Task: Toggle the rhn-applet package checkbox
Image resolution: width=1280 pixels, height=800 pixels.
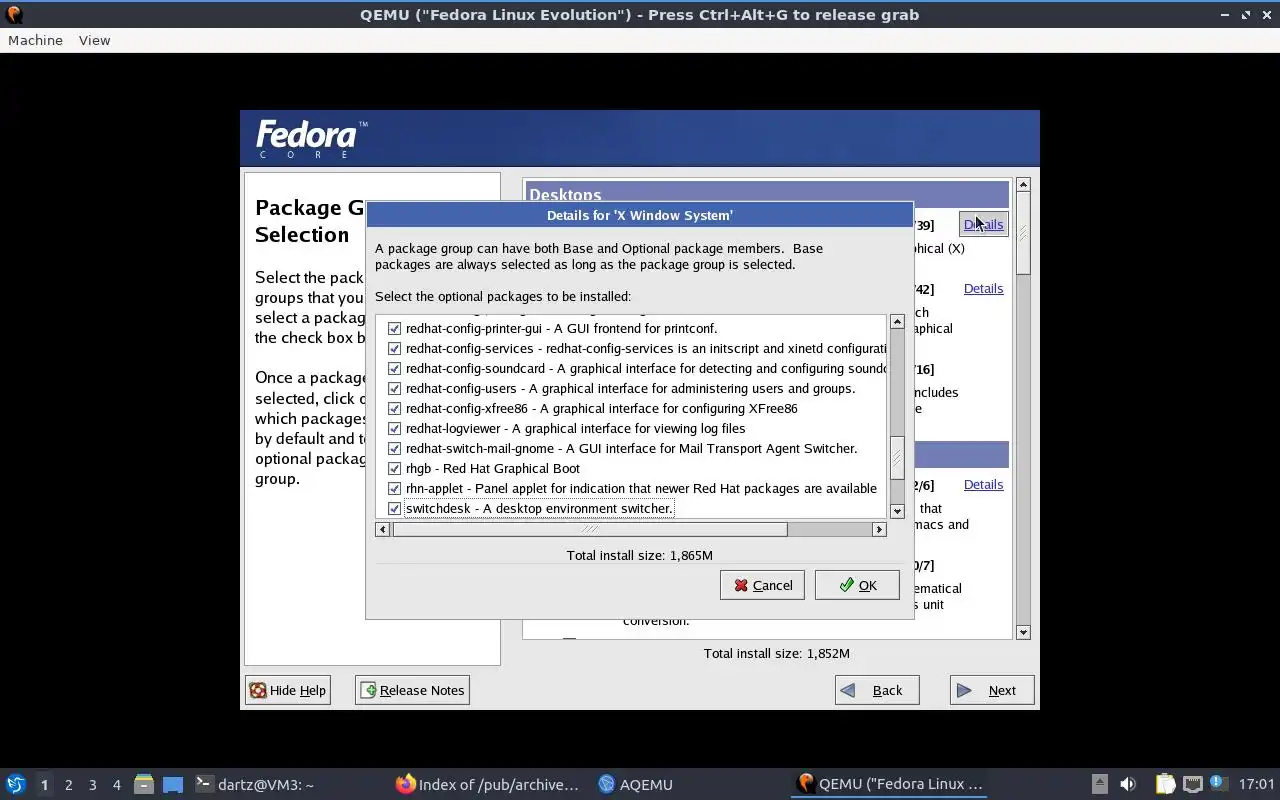Action: (394, 488)
